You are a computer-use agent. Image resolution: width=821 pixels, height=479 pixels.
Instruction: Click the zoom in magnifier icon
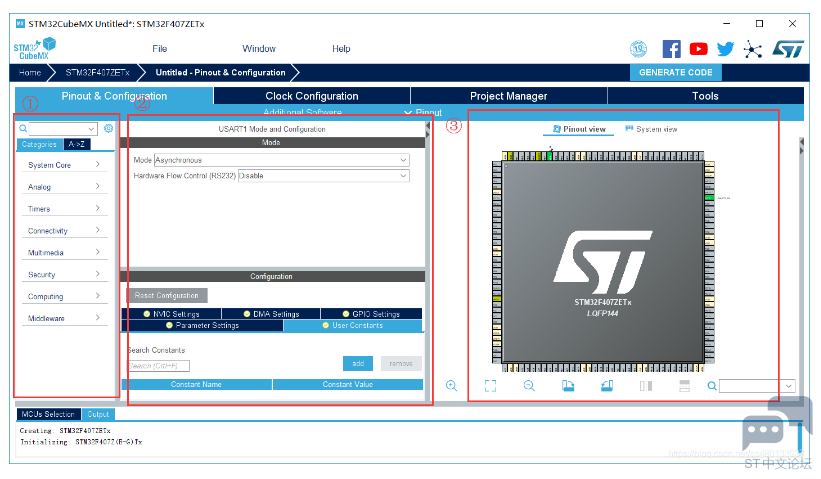coord(452,385)
